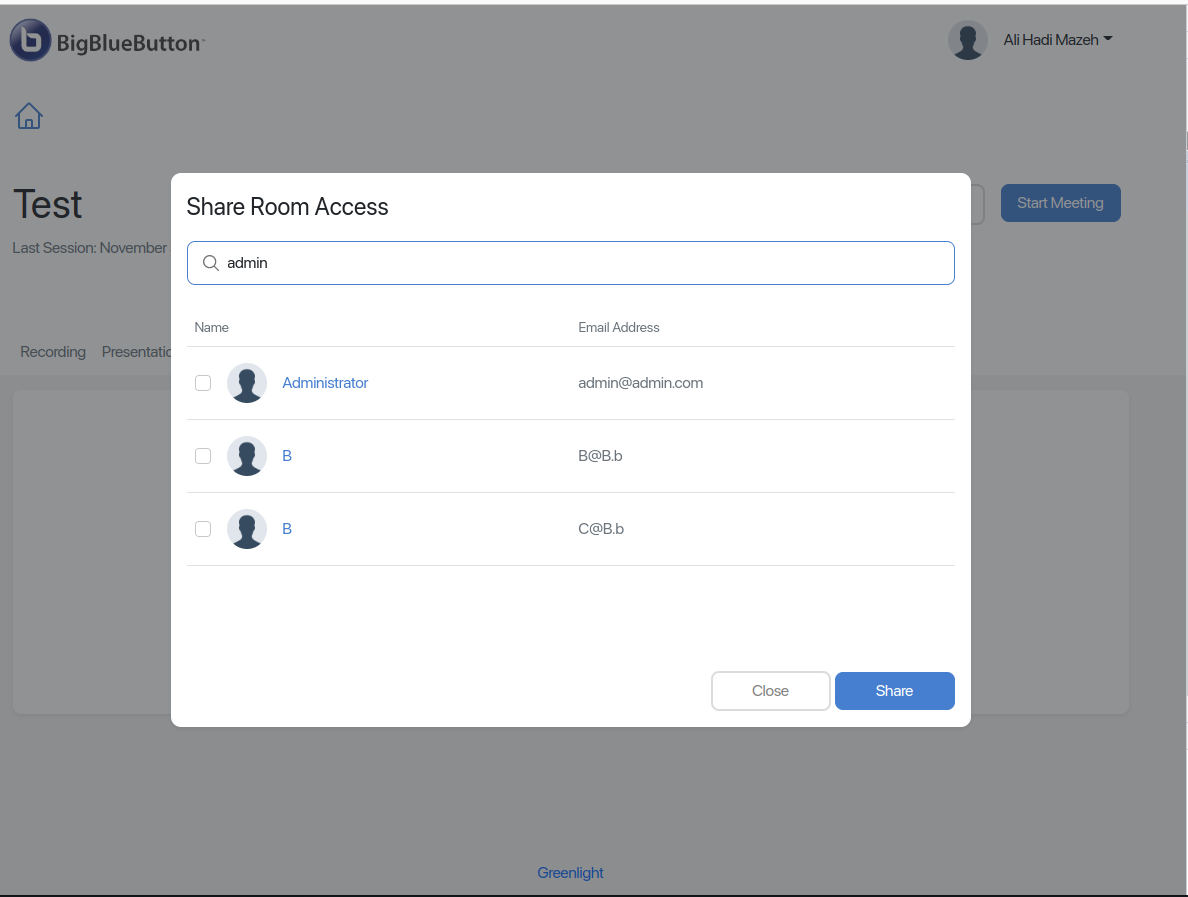This screenshot has width=1188, height=897.
Task: Open the Ali Hadi Mazeh account dropdown
Action: coord(1058,40)
